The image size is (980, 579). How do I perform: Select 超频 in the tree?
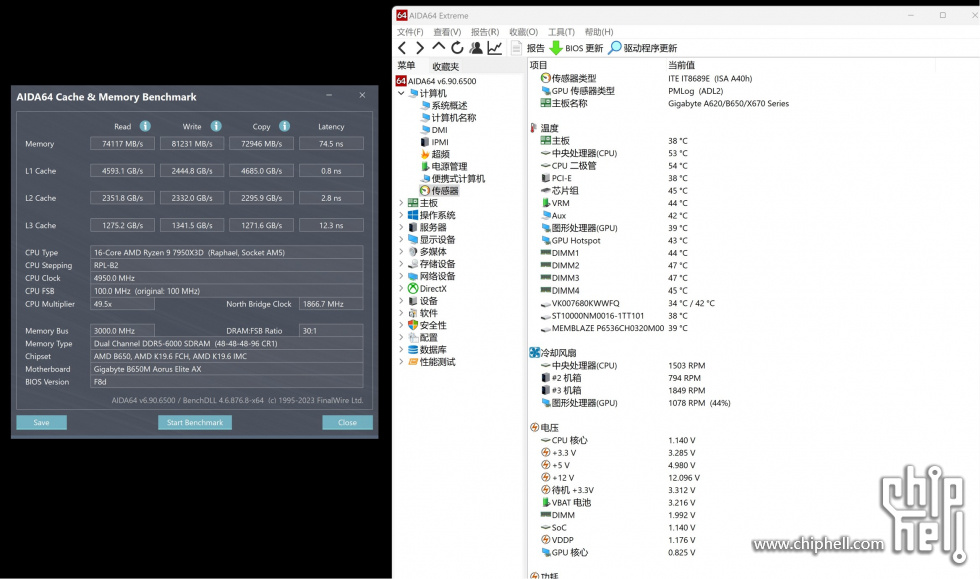tap(435, 154)
